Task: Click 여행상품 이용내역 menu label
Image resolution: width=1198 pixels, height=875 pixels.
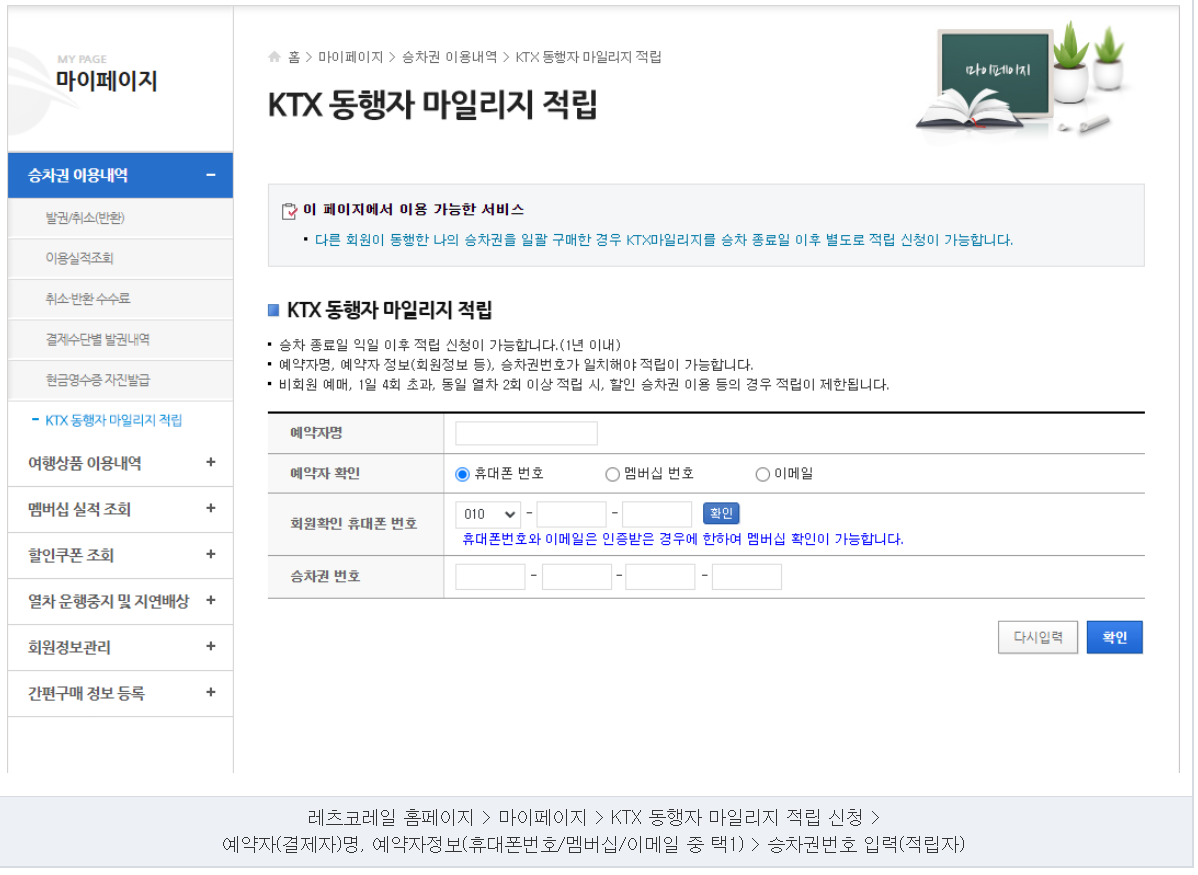Action: (x=85, y=464)
